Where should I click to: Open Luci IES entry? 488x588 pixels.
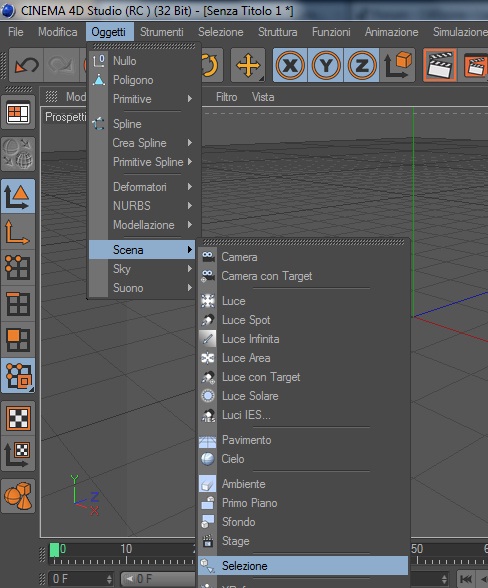coord(303,415)
